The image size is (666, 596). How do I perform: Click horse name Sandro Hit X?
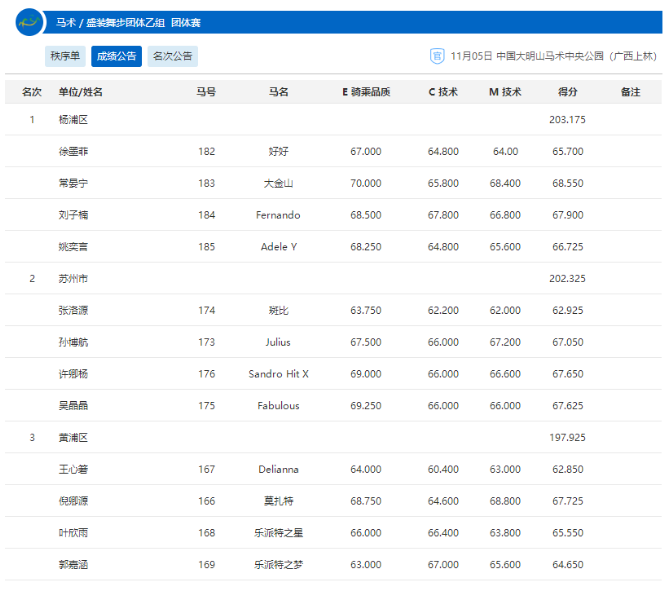pyautogui.click(x=278, y=374)
